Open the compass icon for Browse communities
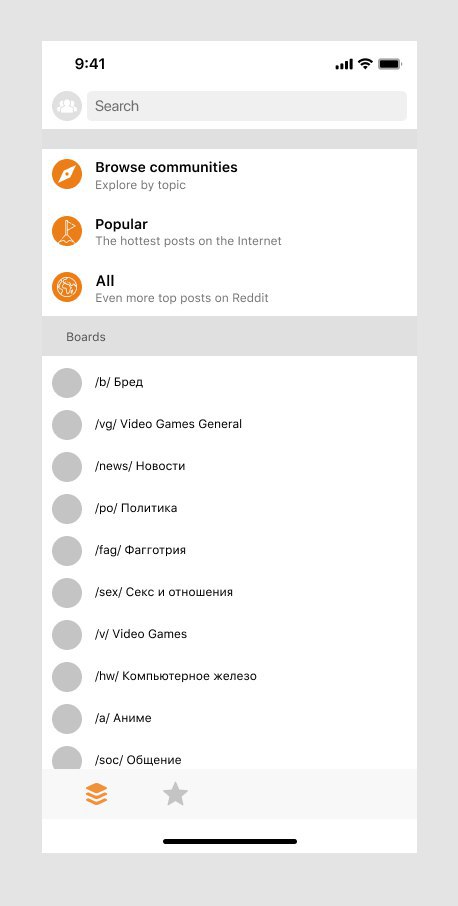The image size is (458, 906). point(67,174)
